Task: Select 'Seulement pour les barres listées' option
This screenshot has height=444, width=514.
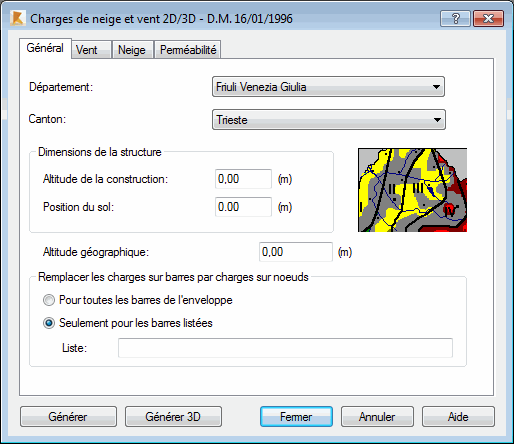Action: [x=49, y=323]
